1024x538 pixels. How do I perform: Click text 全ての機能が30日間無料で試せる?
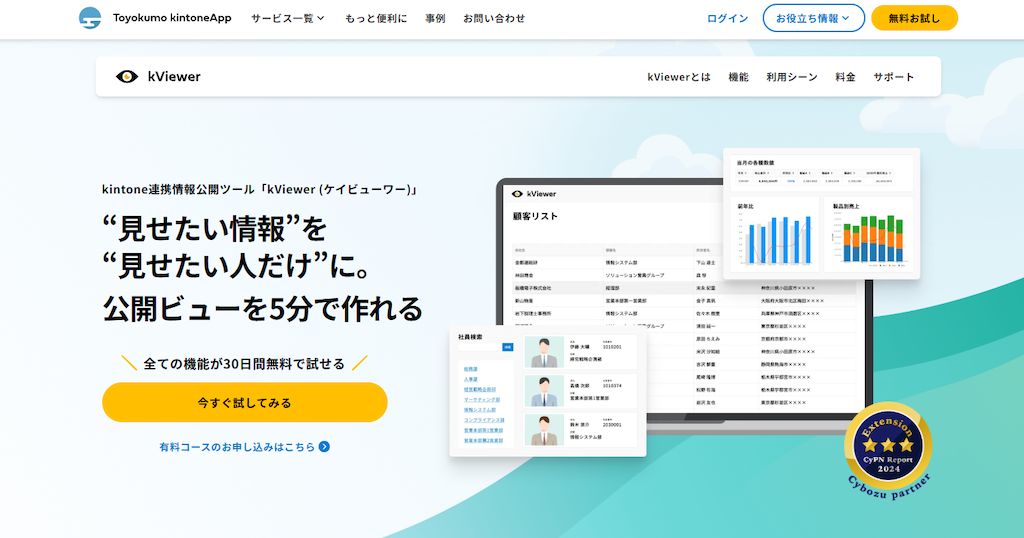pyautogui.click(x=244, y=364)
